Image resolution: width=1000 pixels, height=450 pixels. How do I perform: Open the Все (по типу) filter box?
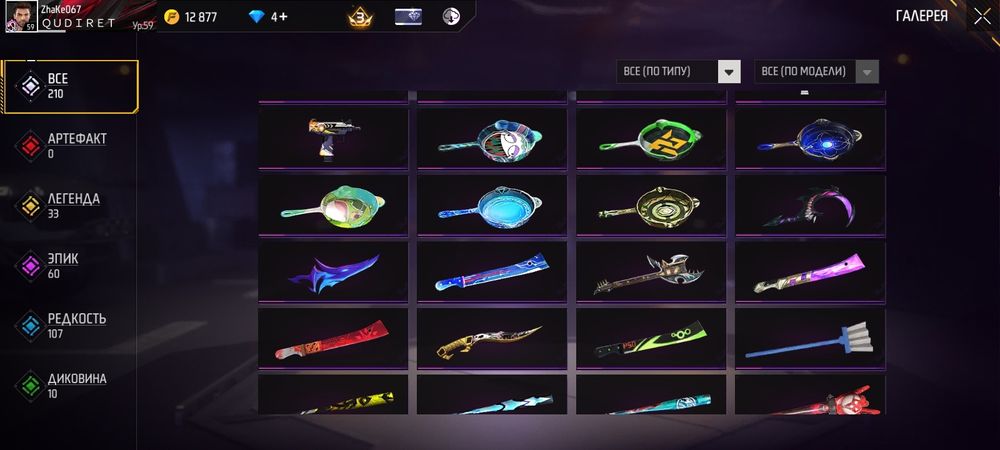(x=679, y=72)
